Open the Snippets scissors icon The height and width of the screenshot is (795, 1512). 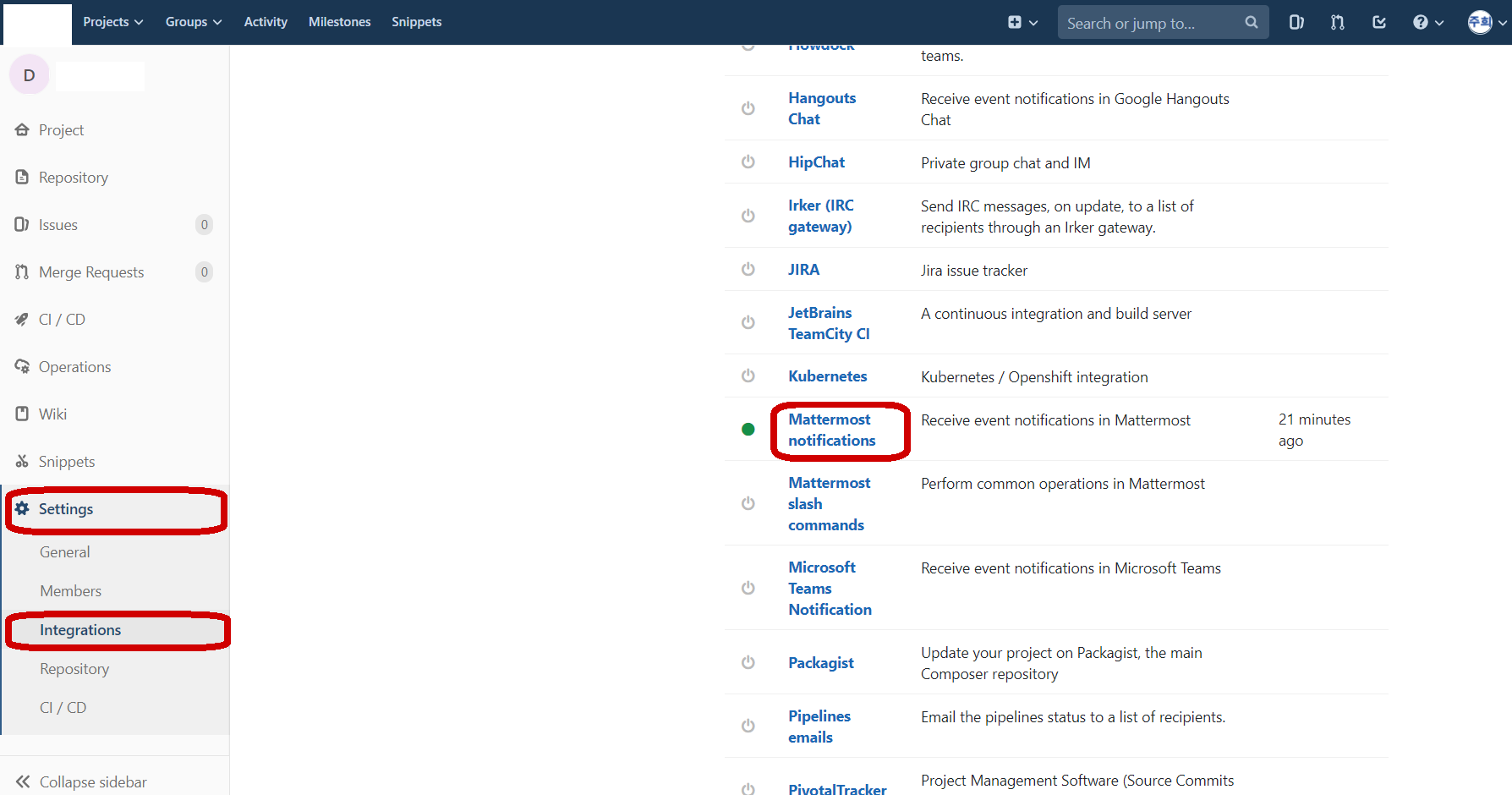coord(22,461)
